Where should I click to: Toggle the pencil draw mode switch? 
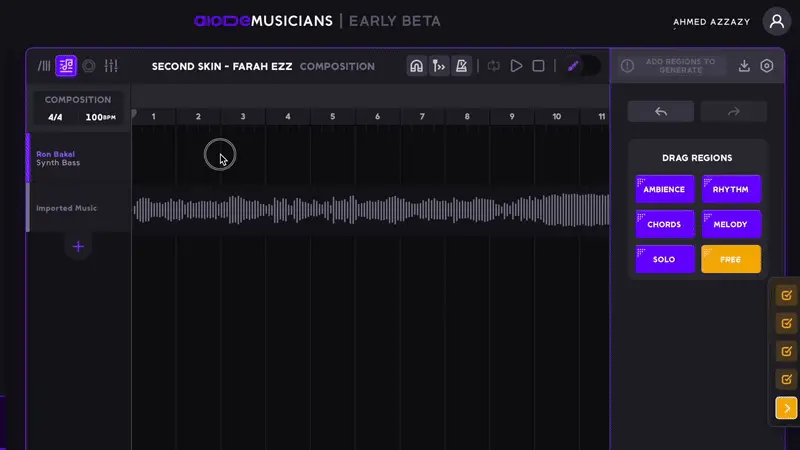581,66
